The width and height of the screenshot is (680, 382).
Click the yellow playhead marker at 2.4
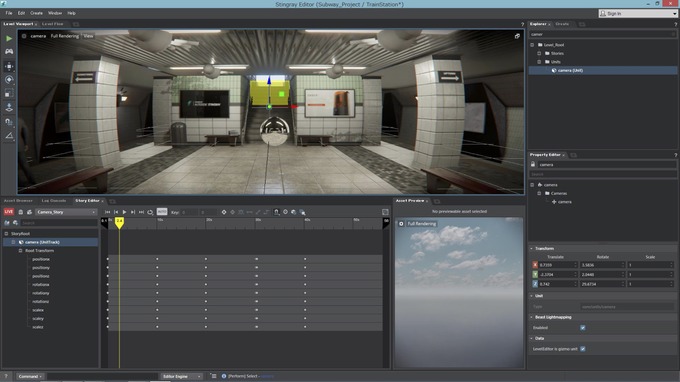[119, 223]
